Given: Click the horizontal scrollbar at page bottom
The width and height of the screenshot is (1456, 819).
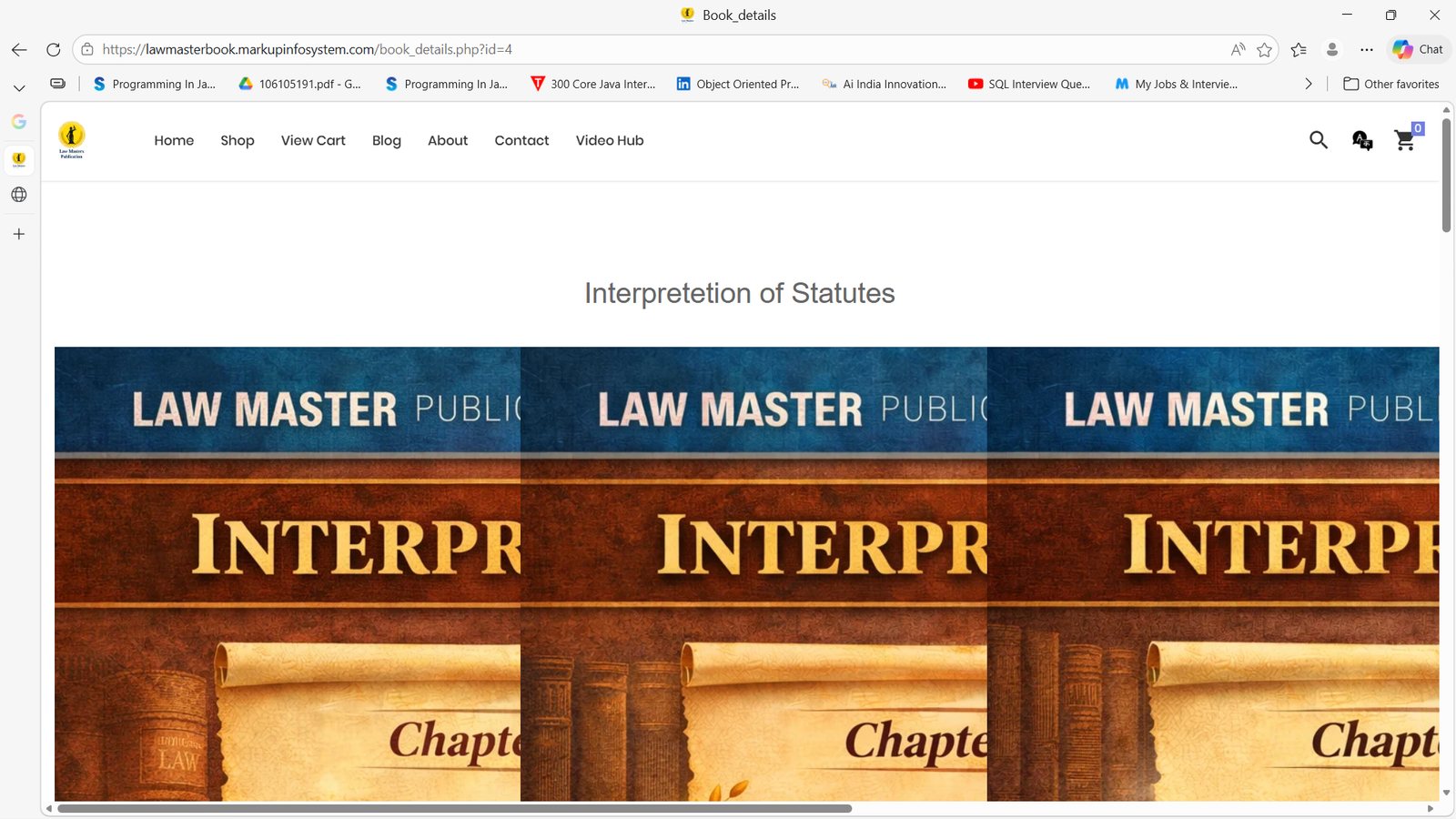Looking at the screenshot, I should 455,808.
